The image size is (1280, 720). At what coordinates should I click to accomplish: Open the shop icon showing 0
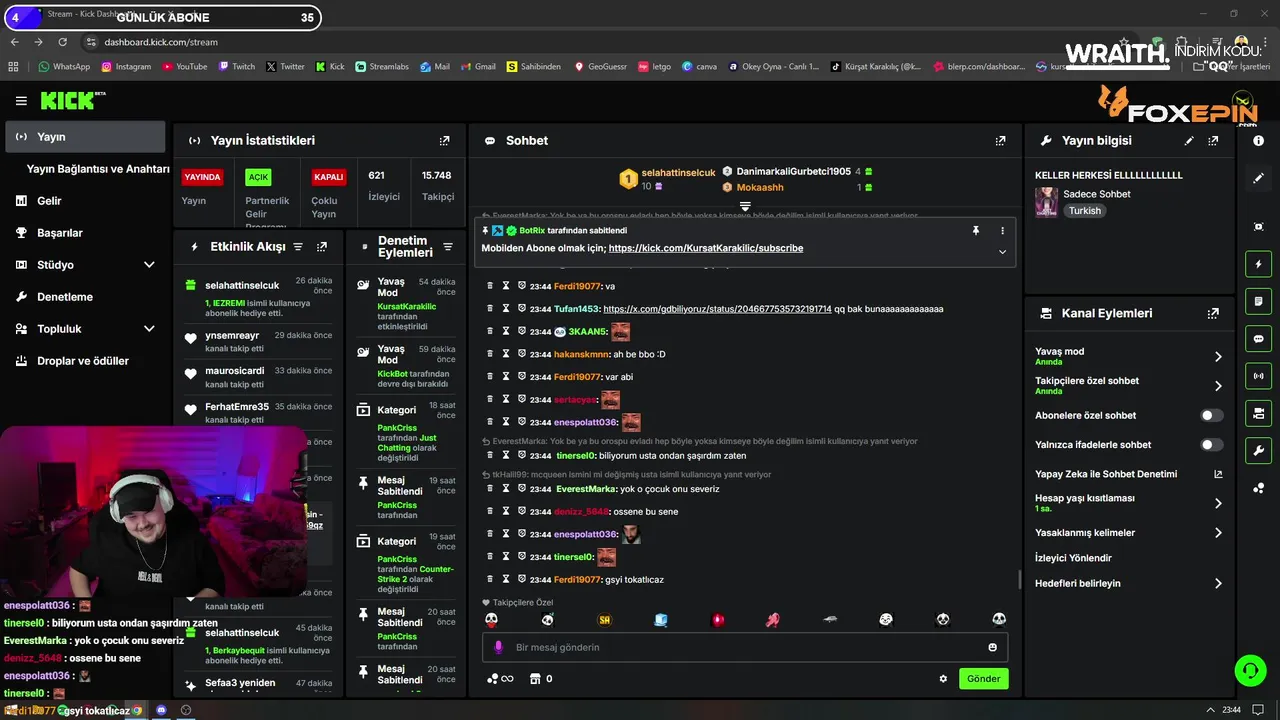(540, 679)
